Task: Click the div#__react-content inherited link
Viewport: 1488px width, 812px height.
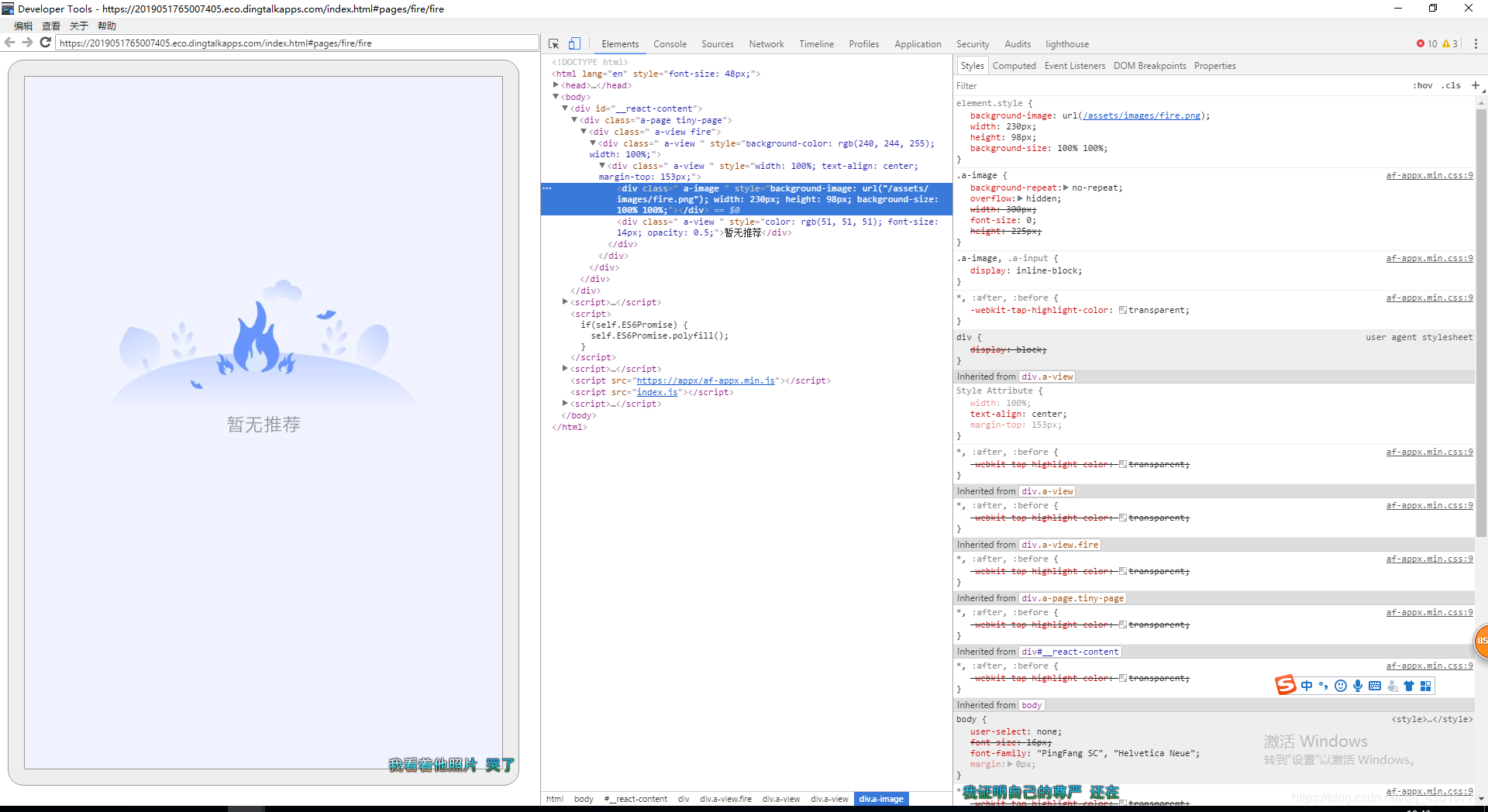Action: click(1070, 652)
